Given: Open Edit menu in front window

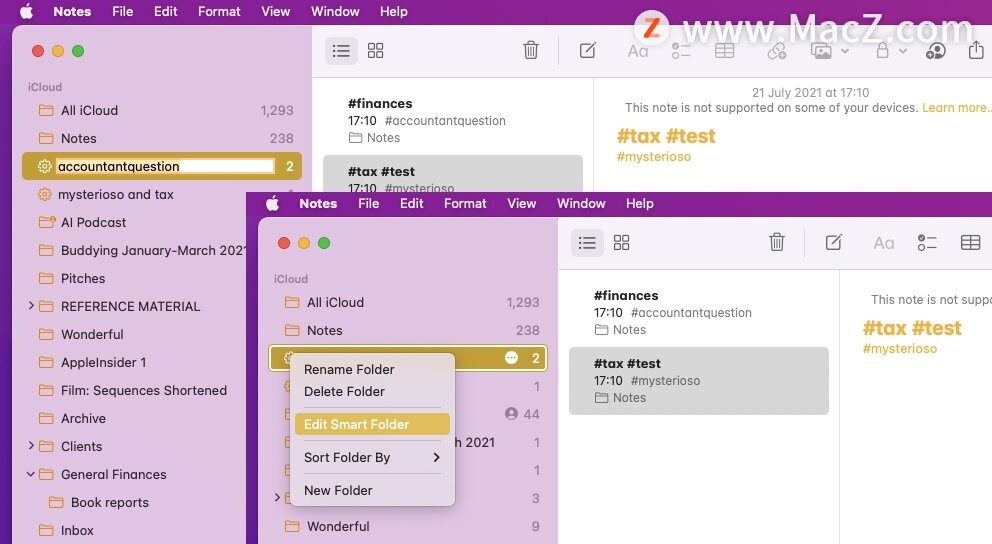Looking at the screenshot, I should [411, 204].
